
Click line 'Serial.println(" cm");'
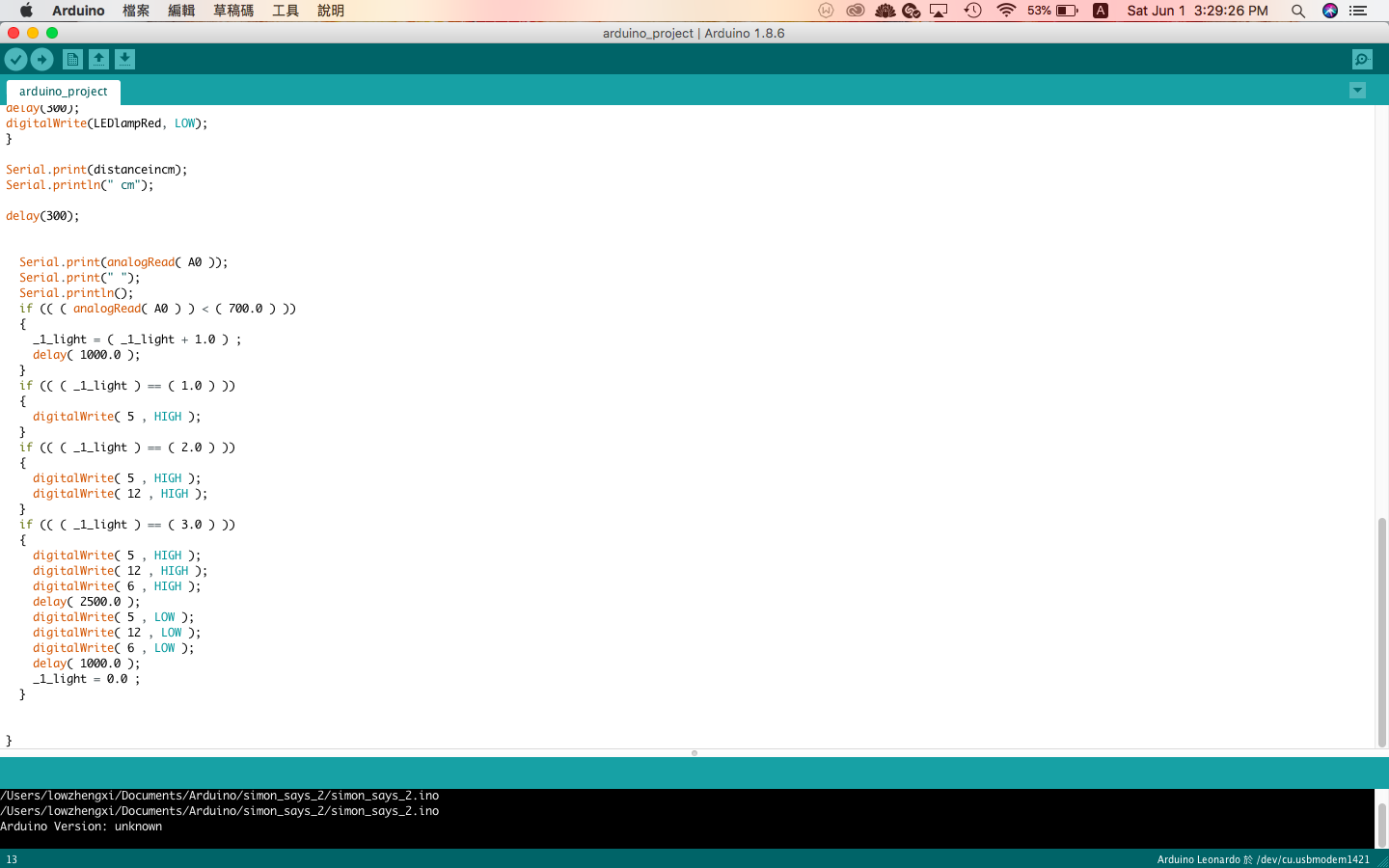(x=79, y=185)
